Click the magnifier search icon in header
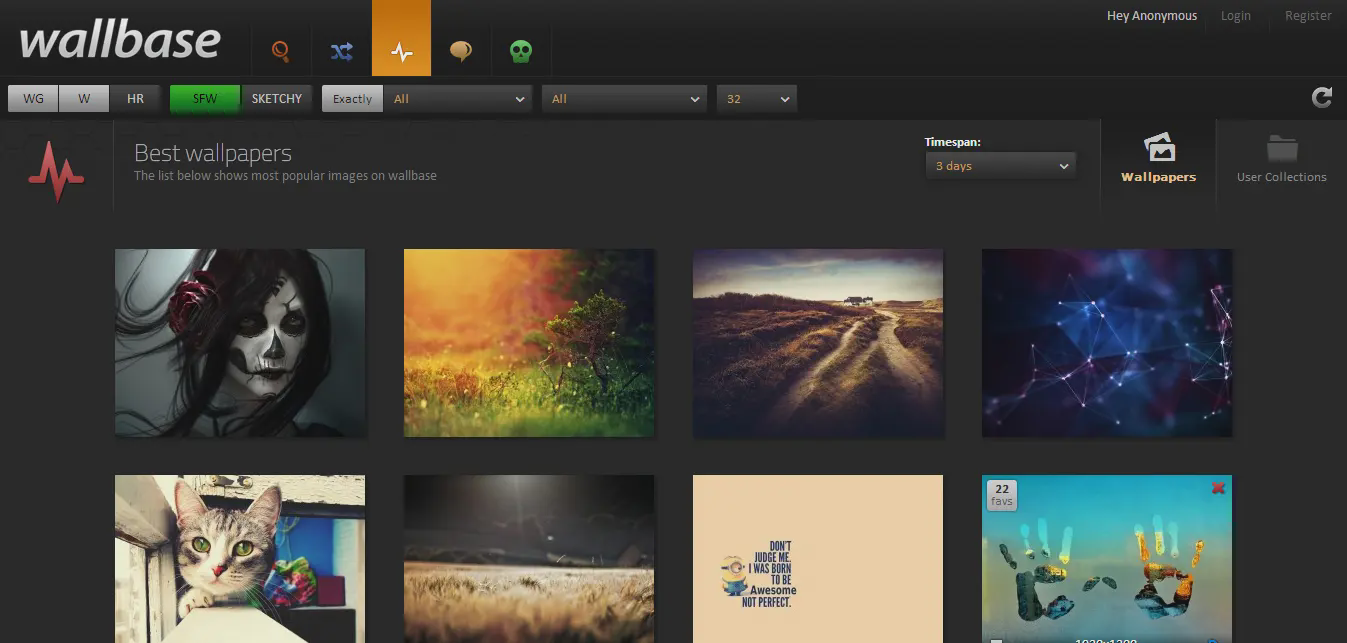The image size is (1347, 643). click(x=281, y=51)
